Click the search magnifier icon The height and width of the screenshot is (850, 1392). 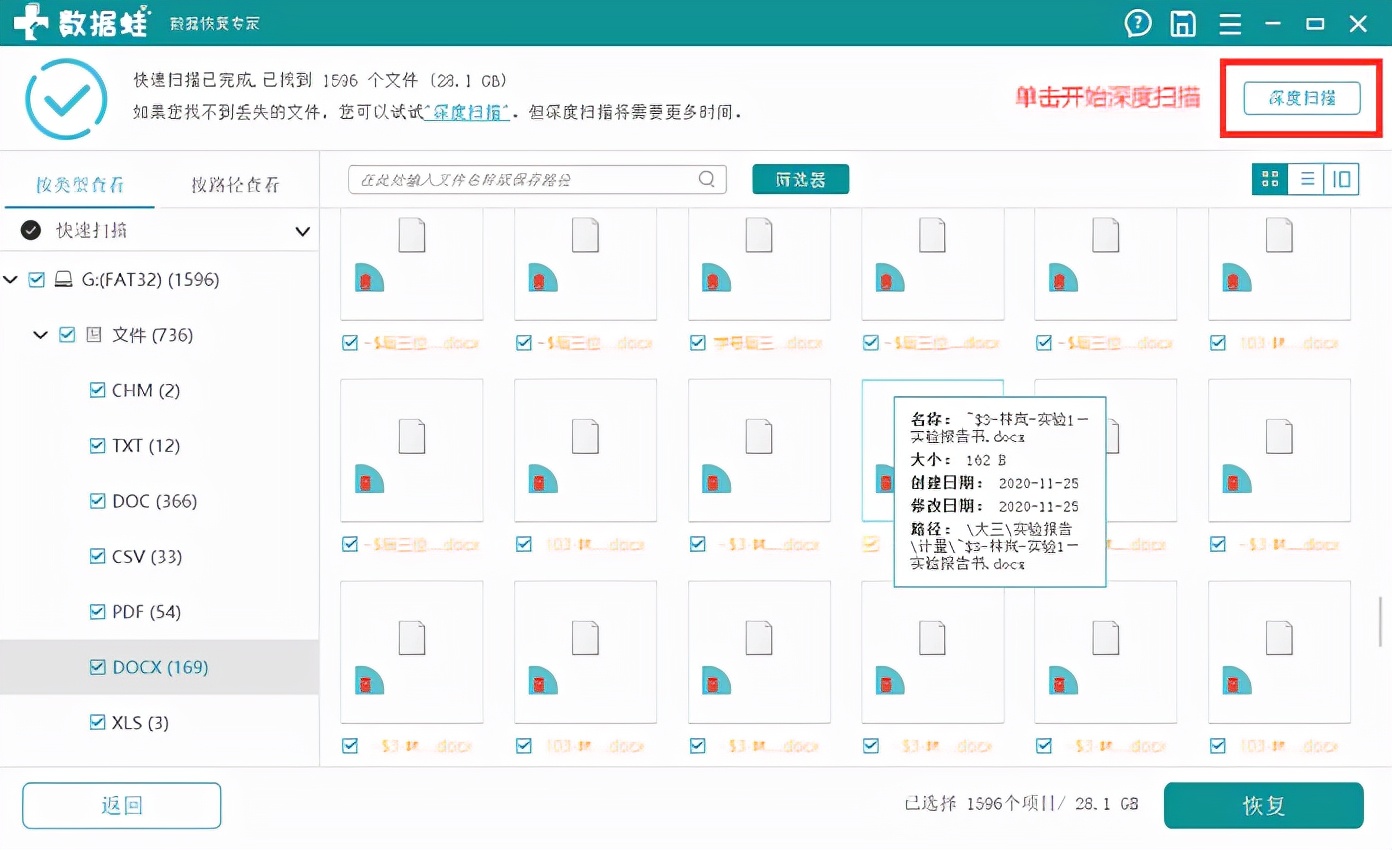(706, 179)
